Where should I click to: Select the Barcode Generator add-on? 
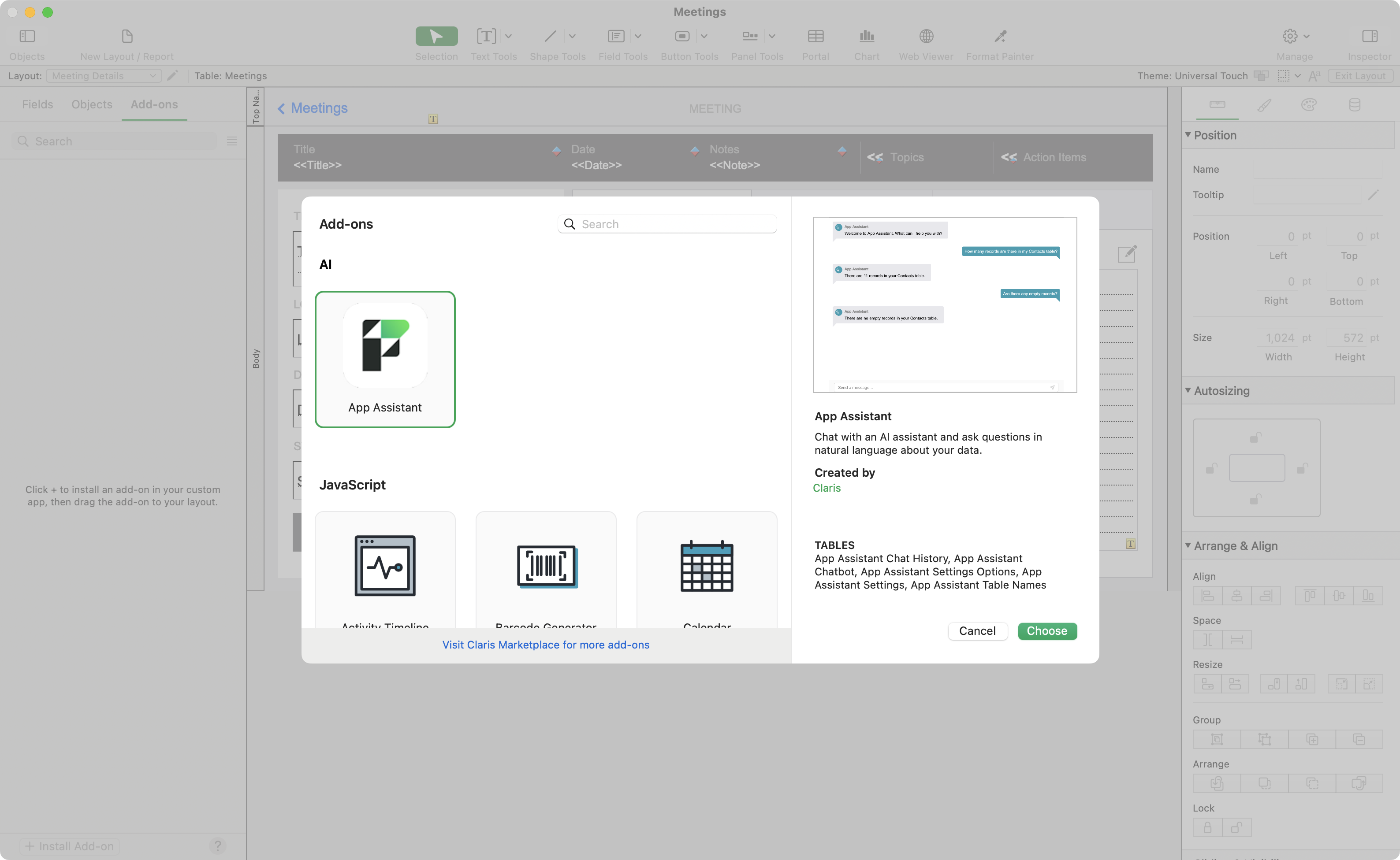(x=546, y=569)
